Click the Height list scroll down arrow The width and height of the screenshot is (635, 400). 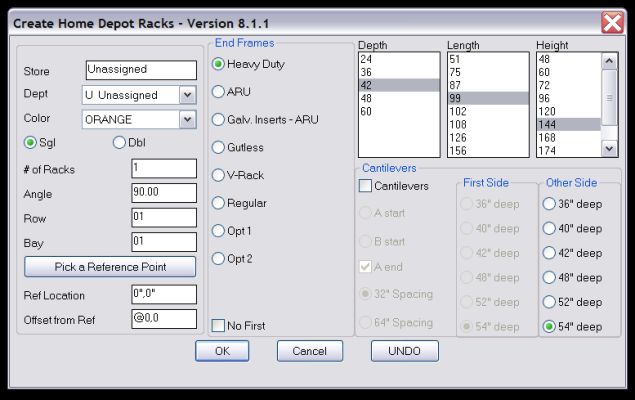click(x=609, y=149)
